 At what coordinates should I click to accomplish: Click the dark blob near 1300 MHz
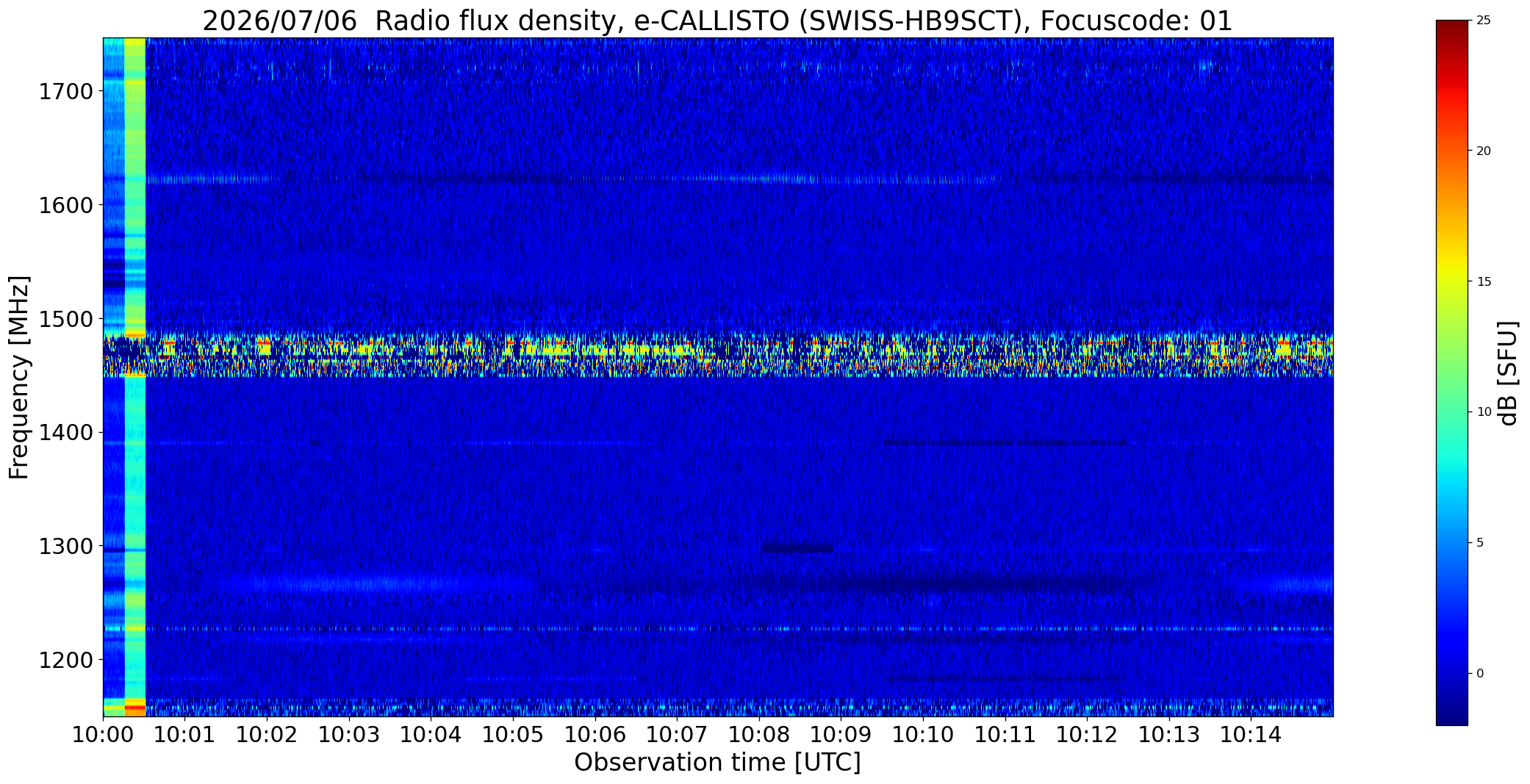(x=797, y=548)
